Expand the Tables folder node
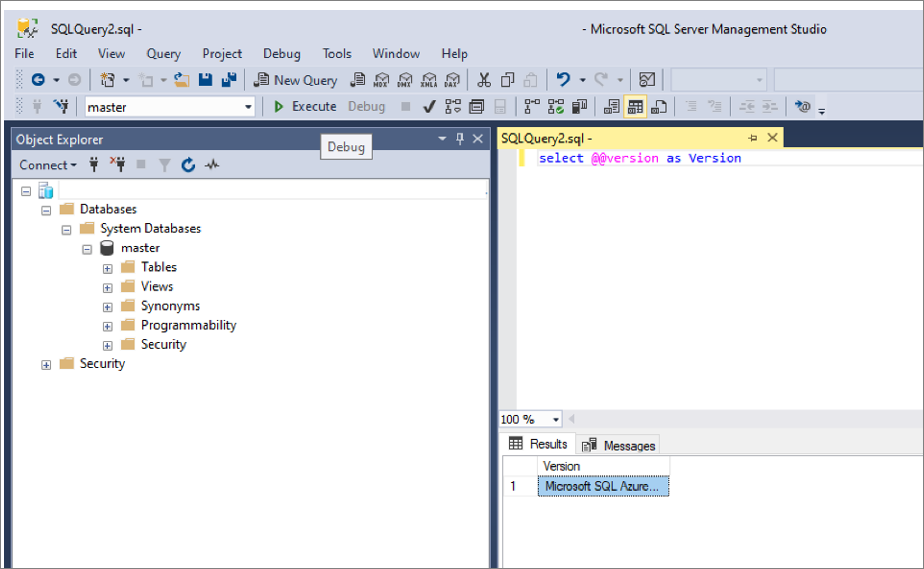The width and height of the screenshot is (924, 569). click(108, 267)
